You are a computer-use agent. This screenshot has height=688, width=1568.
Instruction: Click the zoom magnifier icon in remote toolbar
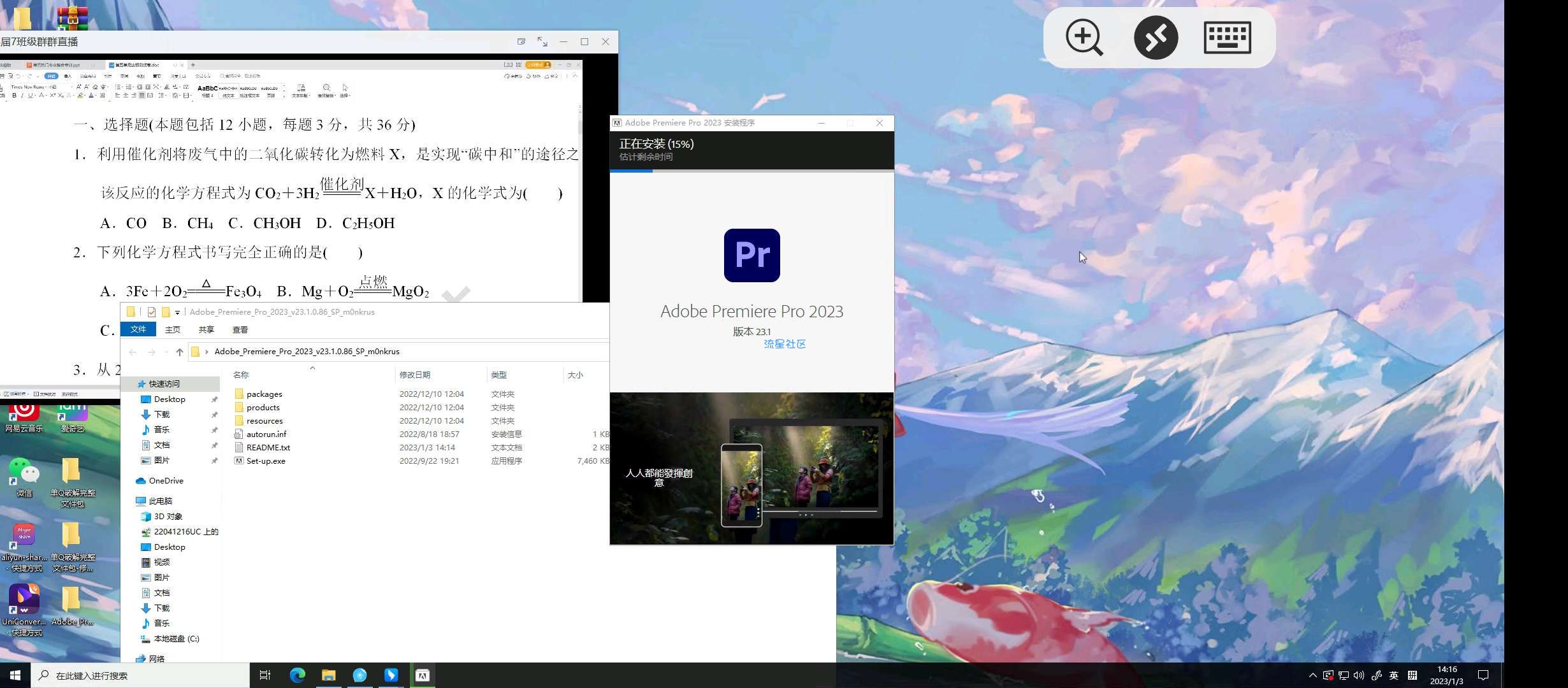click(x=1084, y=38)
